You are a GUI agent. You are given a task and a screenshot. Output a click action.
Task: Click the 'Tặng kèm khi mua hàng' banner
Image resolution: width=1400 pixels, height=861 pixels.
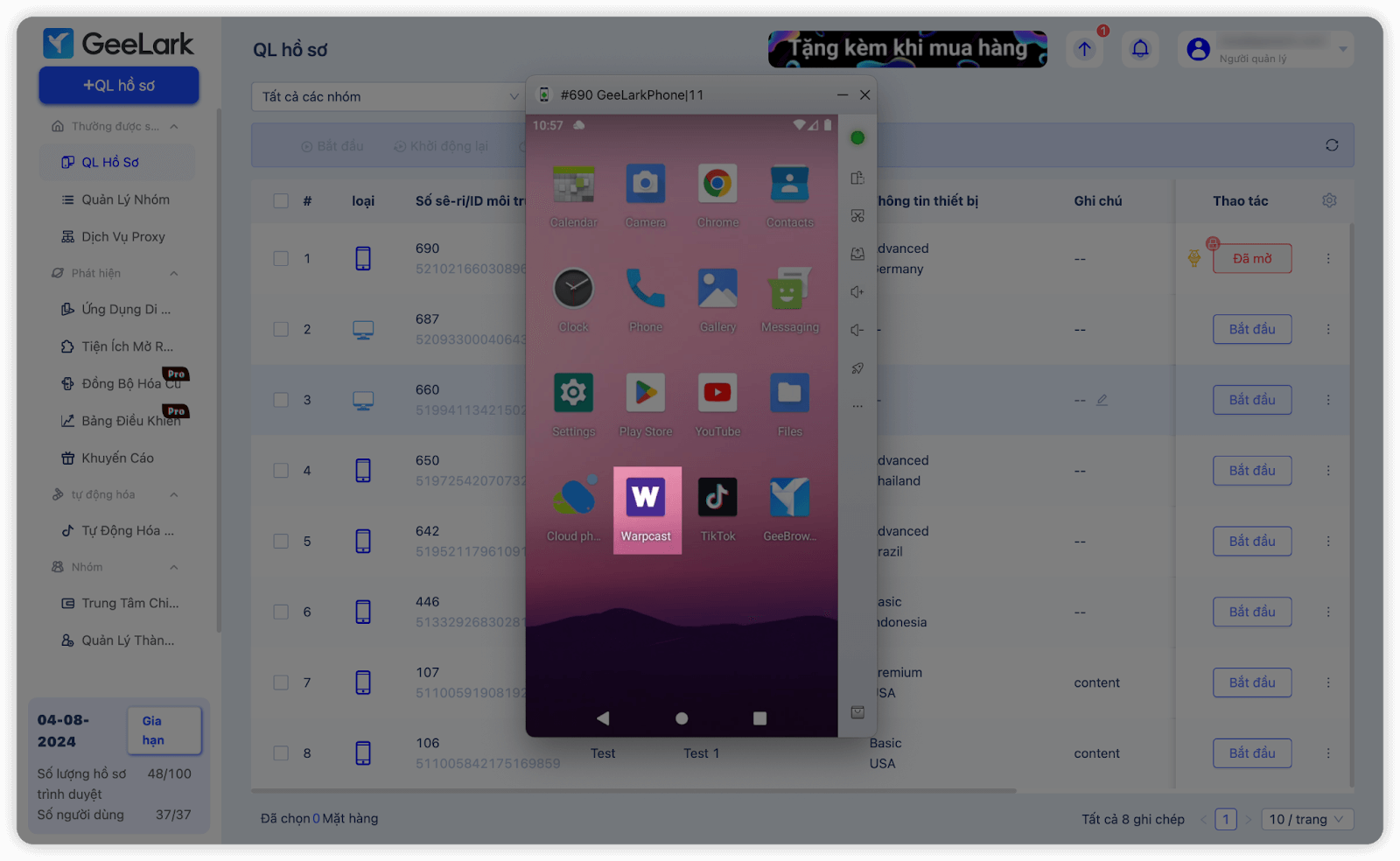[907, 49]
